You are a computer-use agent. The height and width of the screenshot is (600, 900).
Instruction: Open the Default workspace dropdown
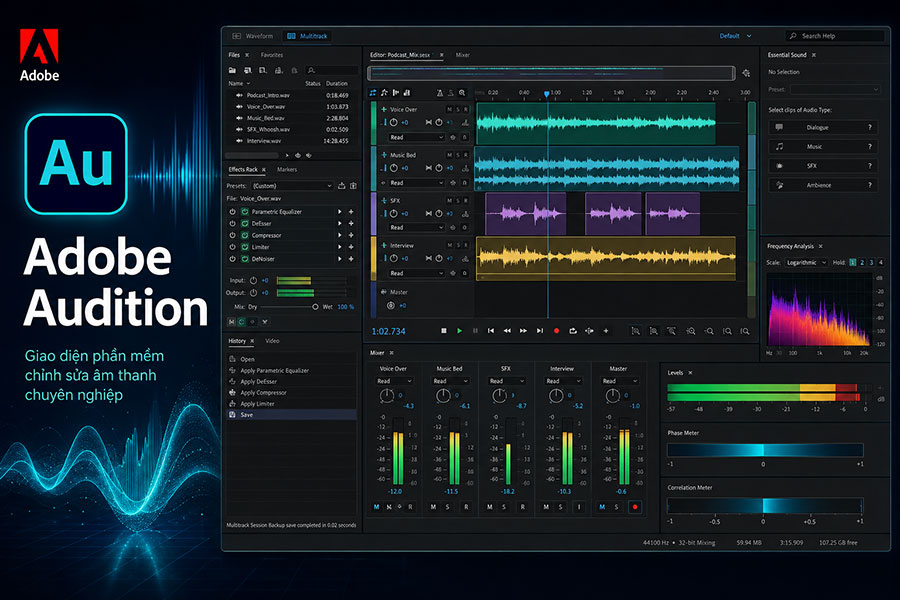pyautogui.click(x=735, y=36)
